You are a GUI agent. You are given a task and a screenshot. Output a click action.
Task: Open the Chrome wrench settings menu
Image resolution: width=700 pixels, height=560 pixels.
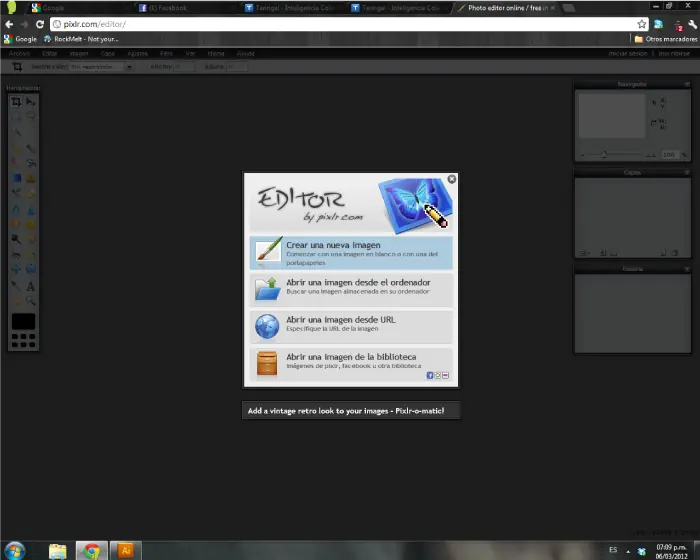pyautogui.click(x=692, y=25)
